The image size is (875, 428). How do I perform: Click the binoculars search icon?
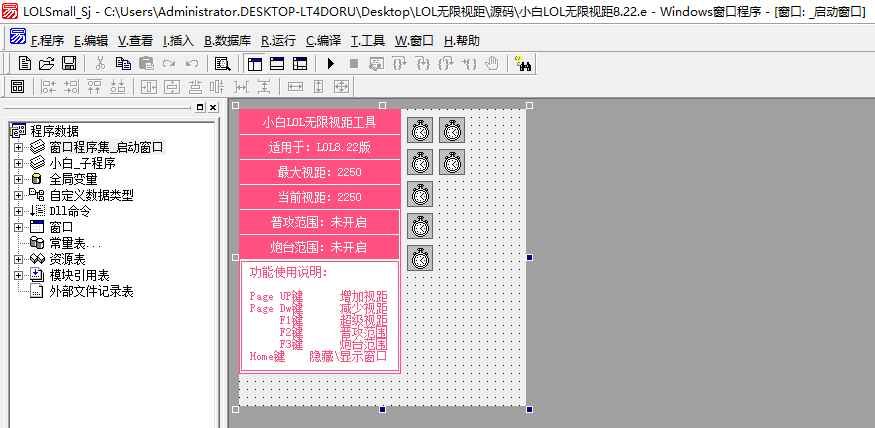tap(523, 63)
